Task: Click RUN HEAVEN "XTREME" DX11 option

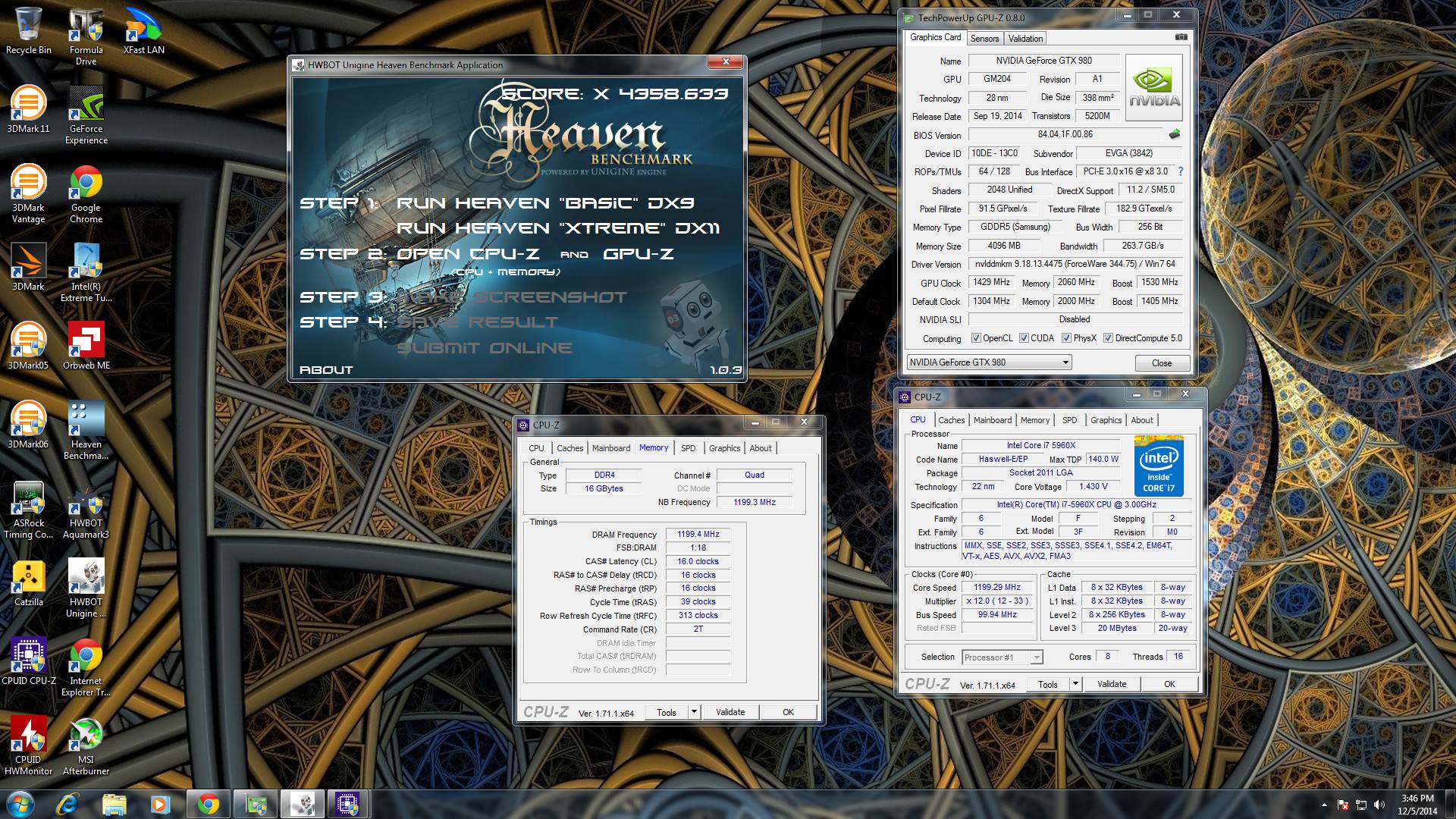Action: 558,228
